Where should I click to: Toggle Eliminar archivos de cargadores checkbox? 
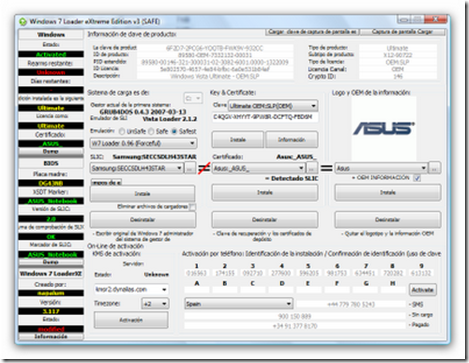(x=192, y=207)
